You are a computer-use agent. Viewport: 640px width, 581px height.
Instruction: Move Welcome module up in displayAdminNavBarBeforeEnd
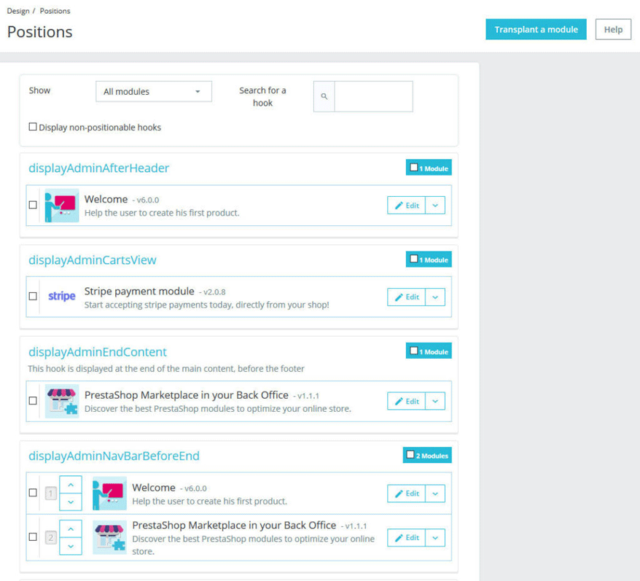[x=70, y=484]
